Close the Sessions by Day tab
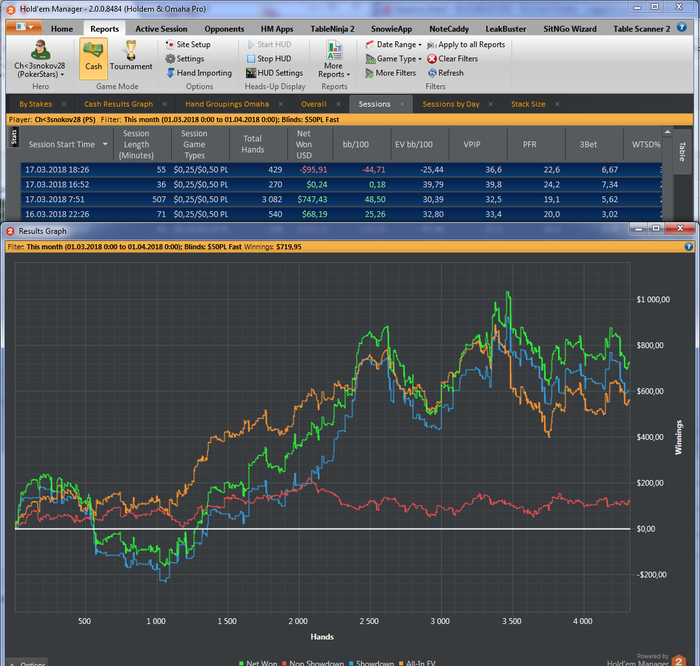700x666 pixels. [491, 104]
